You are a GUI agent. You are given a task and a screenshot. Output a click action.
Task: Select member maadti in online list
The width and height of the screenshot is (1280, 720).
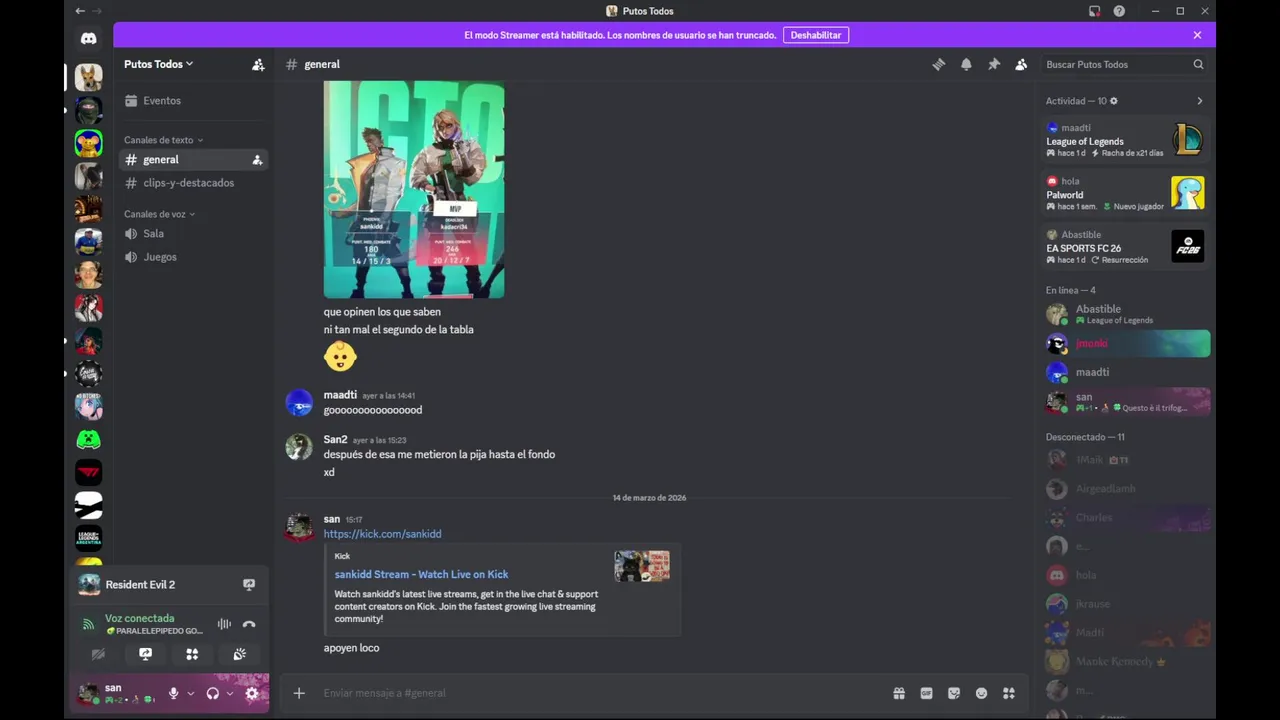[1125, 372]
